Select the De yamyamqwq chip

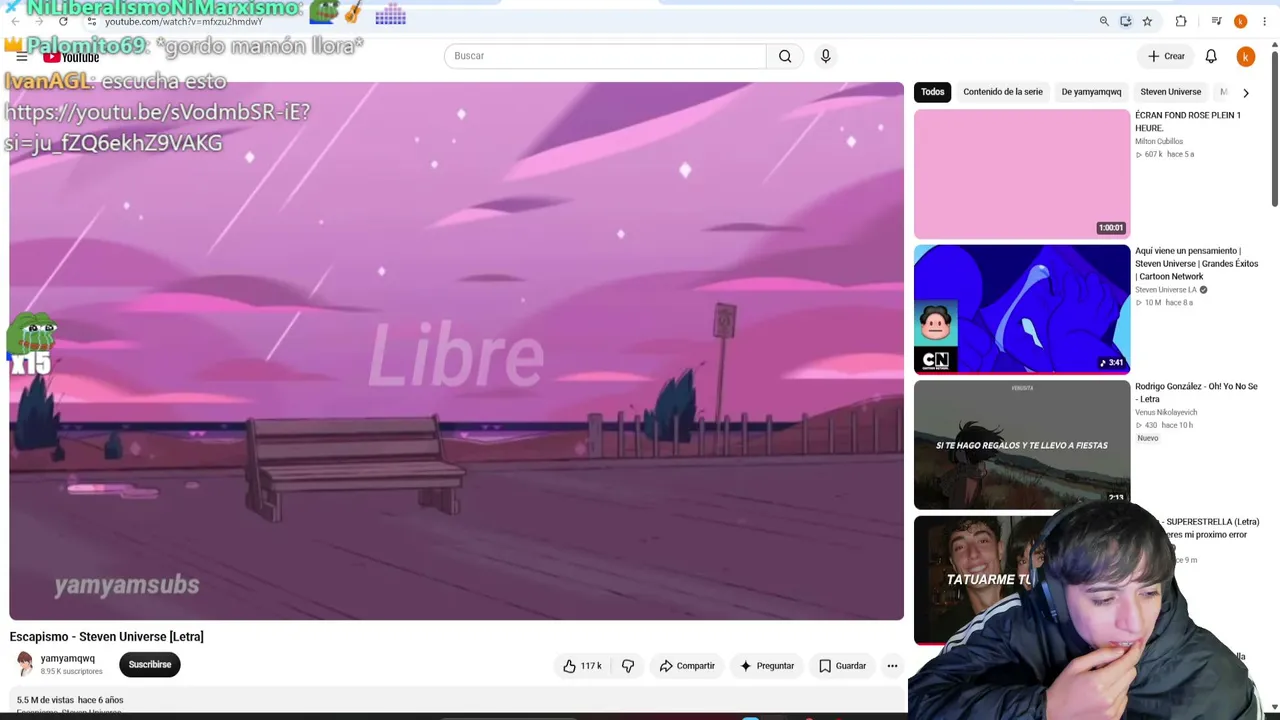(1091, 92)
